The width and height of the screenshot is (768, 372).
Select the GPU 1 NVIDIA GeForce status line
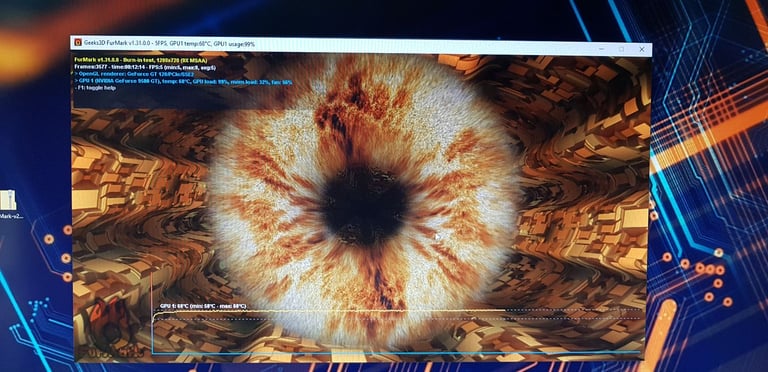(183, 82)
